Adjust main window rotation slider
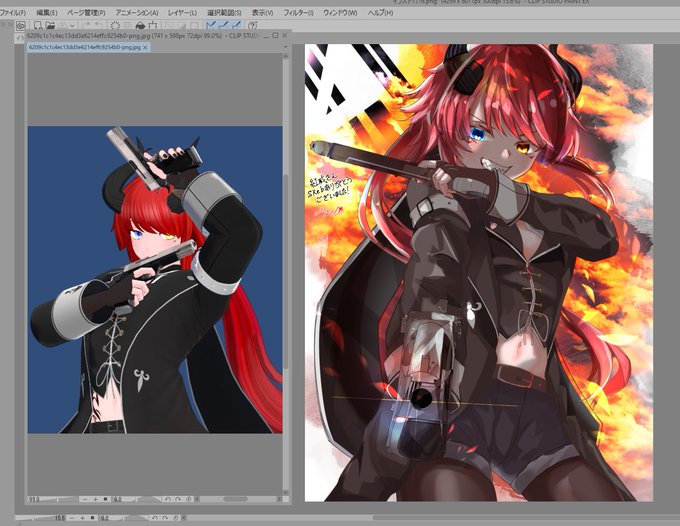The width and height of the screenshot is (680, 526). [131, 518]
